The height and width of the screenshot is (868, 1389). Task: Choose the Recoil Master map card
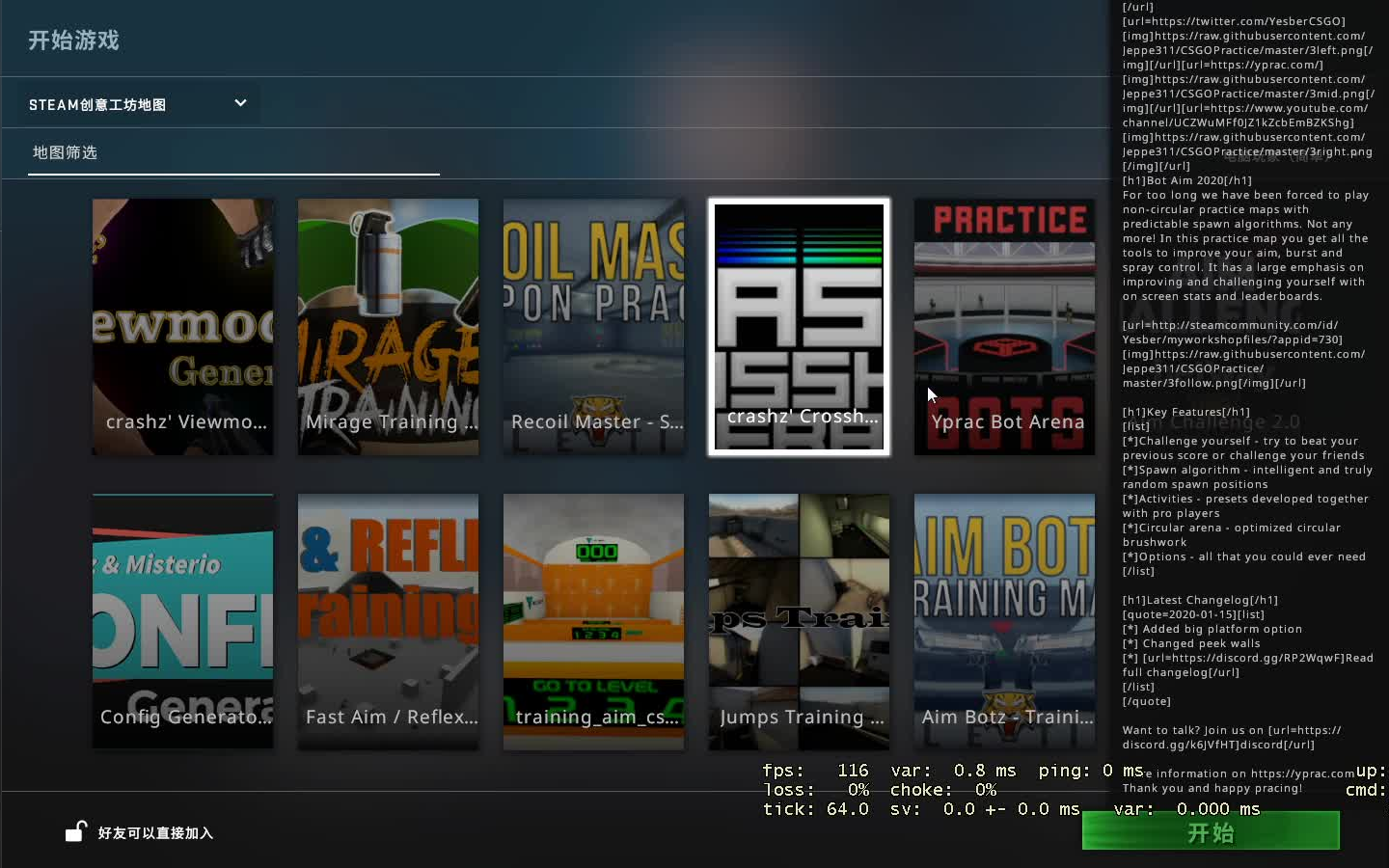point(593,327)
